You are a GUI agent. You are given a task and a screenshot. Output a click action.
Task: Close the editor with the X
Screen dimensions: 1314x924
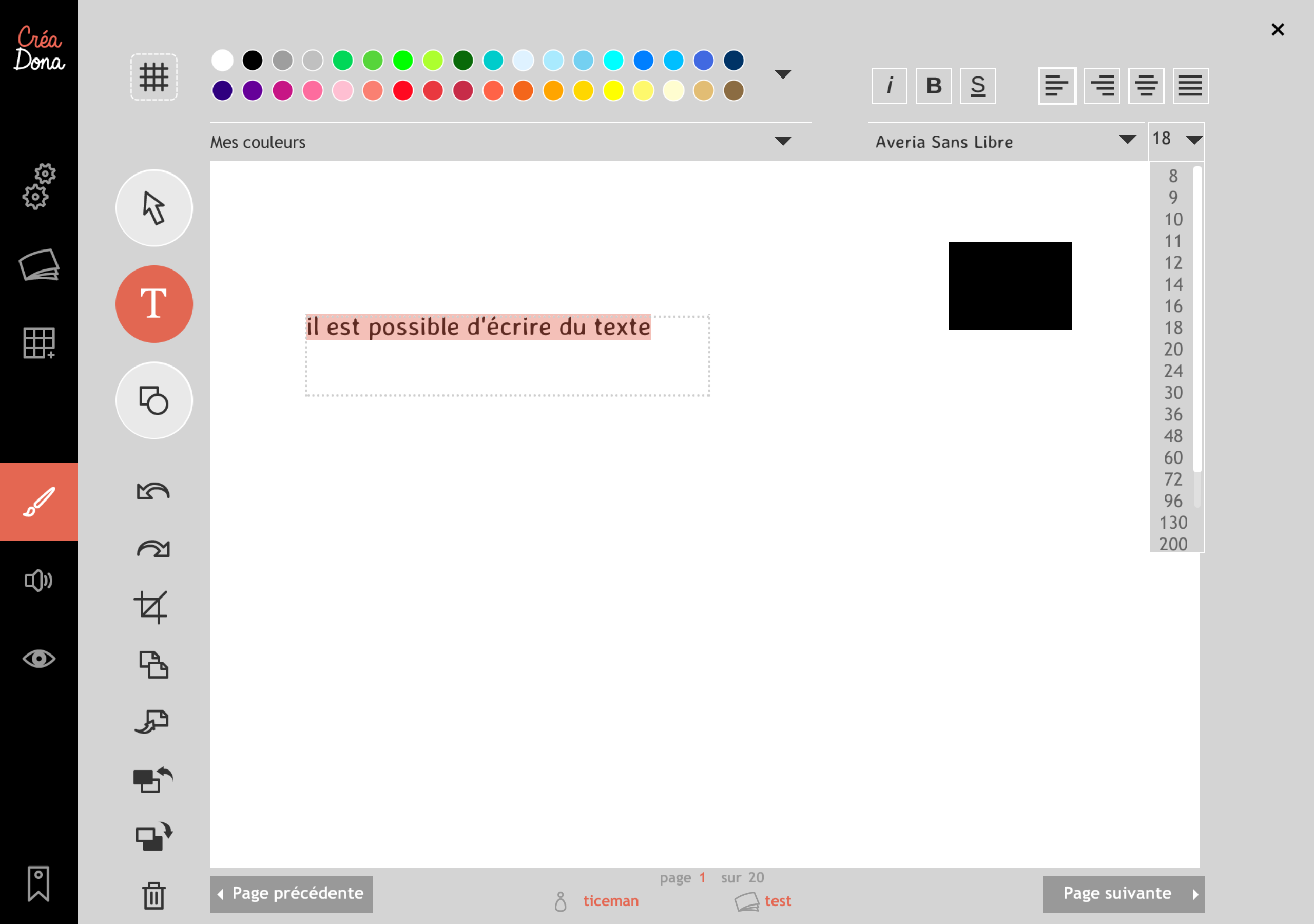click(1278, 29)
